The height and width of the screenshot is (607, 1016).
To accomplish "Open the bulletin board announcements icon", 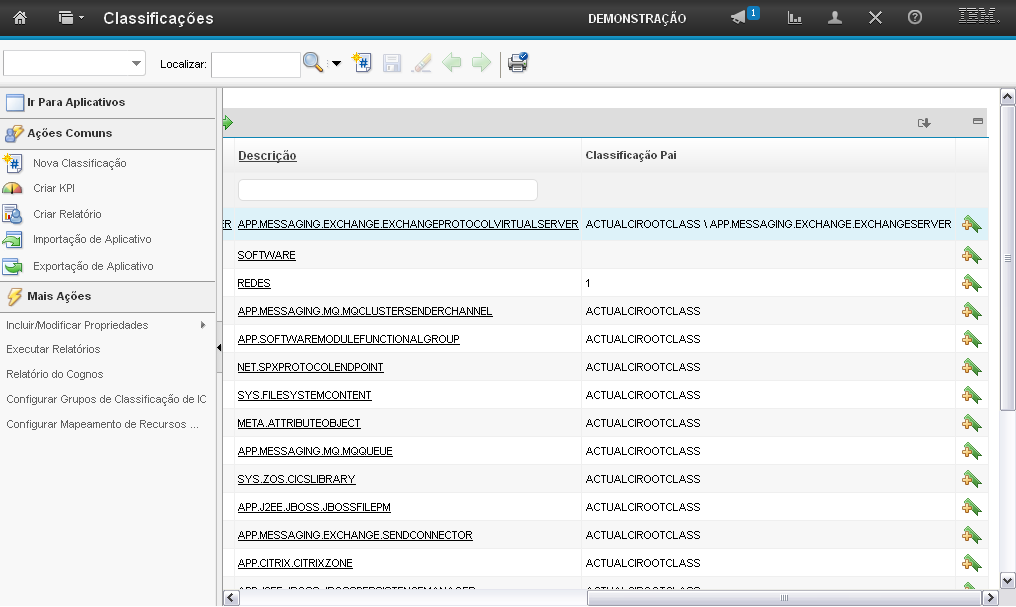I will pos(739,18).
